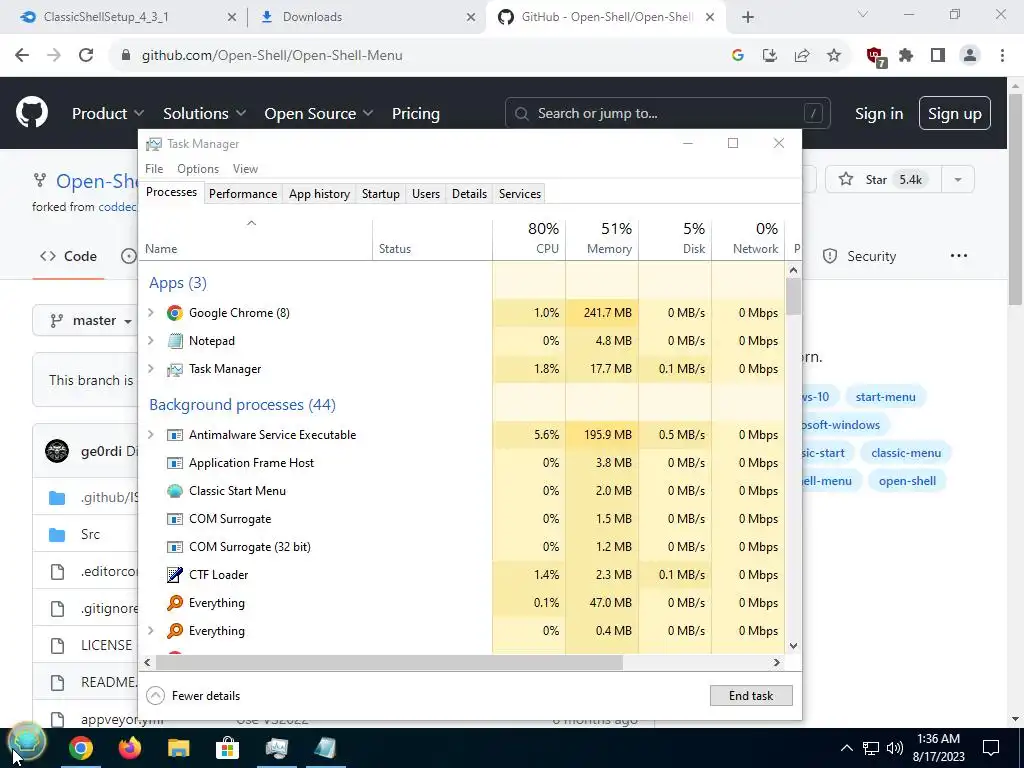Open the Security tab in GitHub repo
This screenshot has height=768, width=1024.
tap(859, 256)
